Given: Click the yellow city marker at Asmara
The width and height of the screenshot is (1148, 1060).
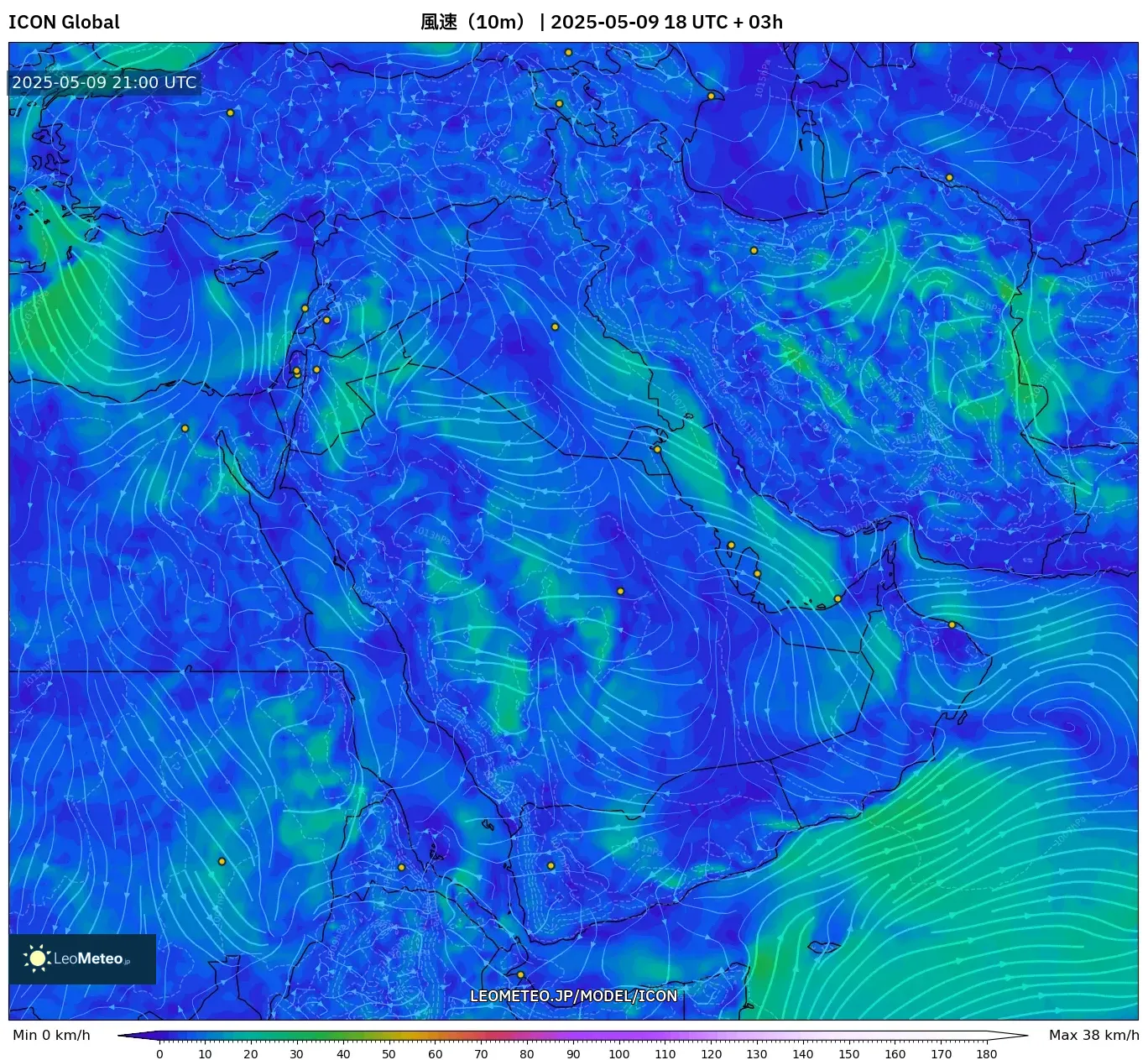Looking at the screenshot, I should point(401,867).
